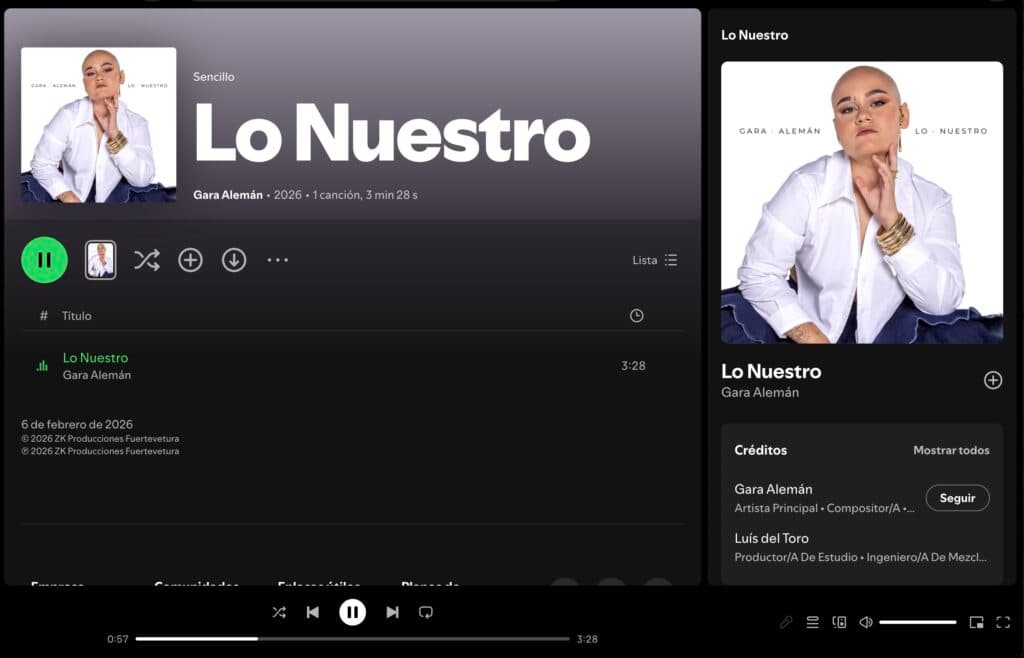Open Mostrar todos in the Créditos section
Screen dimensions: 1024x658
(x=952, y=450)
